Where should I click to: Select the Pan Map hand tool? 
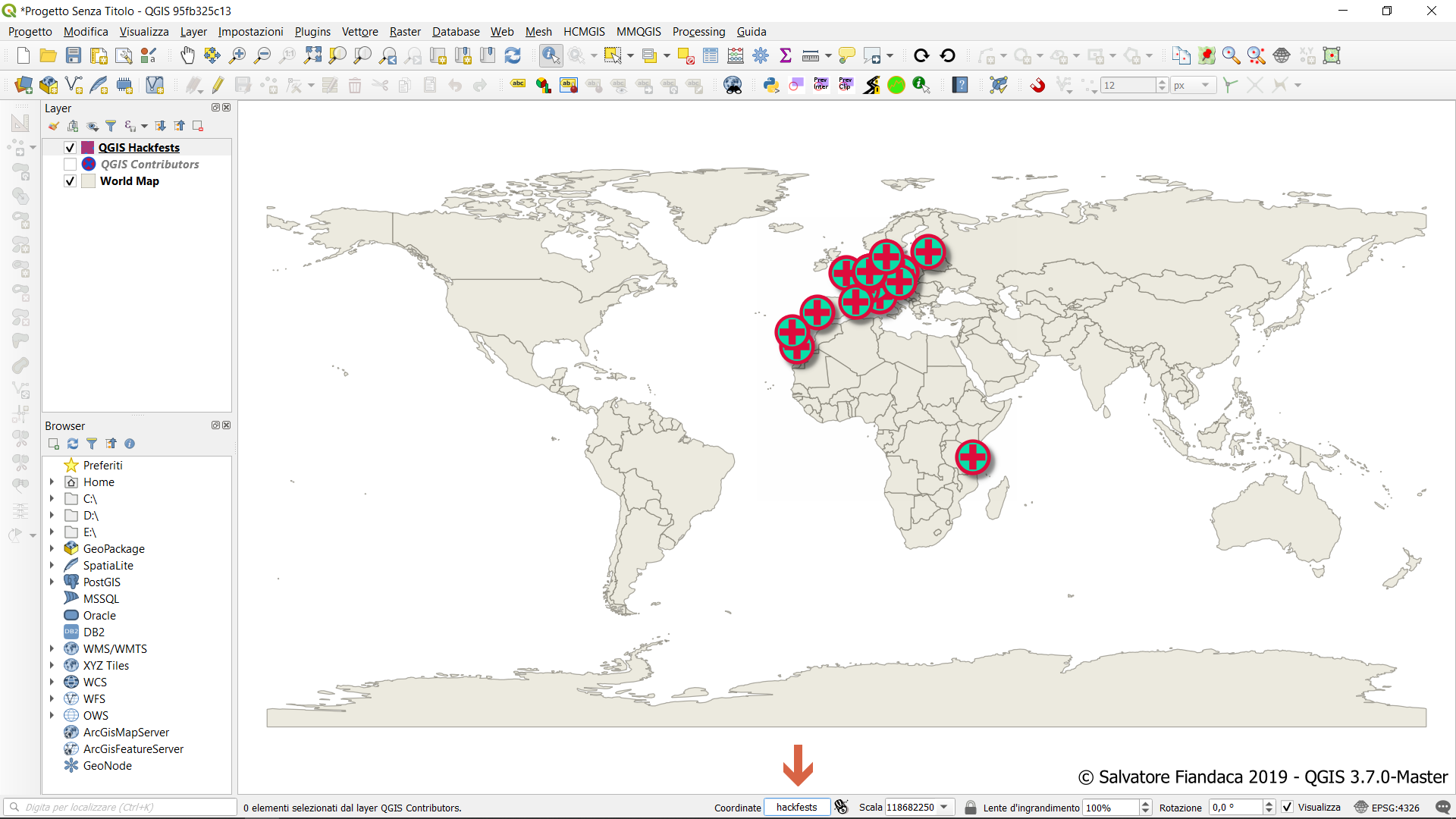pyautogui.click(x=187, y=55)
